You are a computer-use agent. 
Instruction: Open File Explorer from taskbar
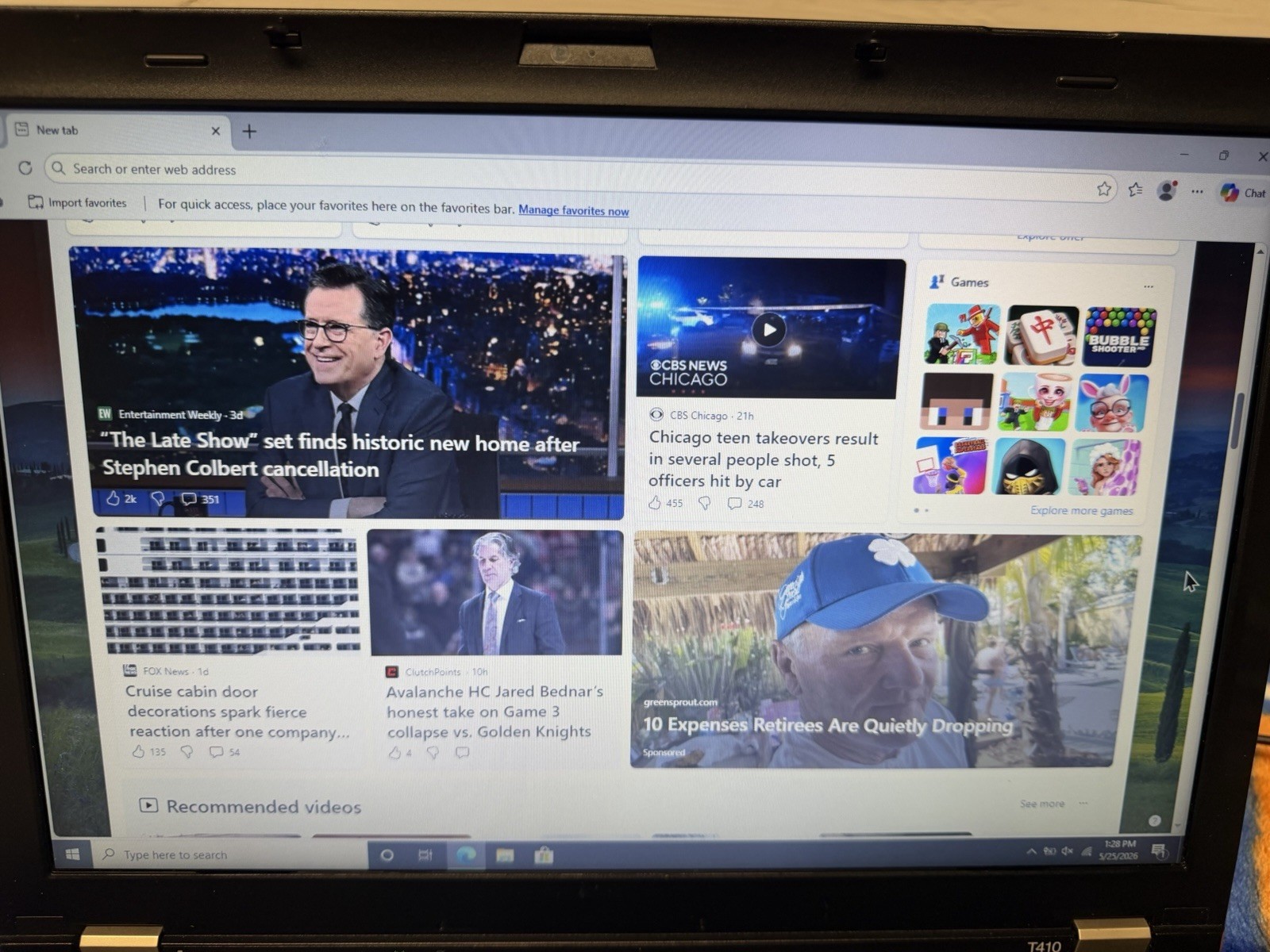[x=505, y=855]
